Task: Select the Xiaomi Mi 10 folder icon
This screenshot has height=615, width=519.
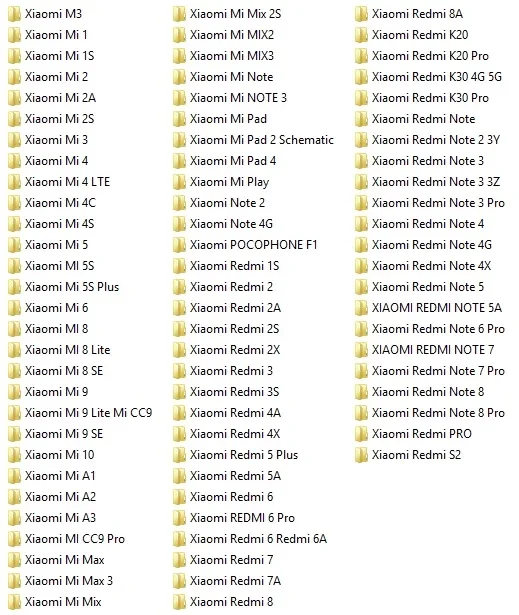Action: click(x=14, y=455)
